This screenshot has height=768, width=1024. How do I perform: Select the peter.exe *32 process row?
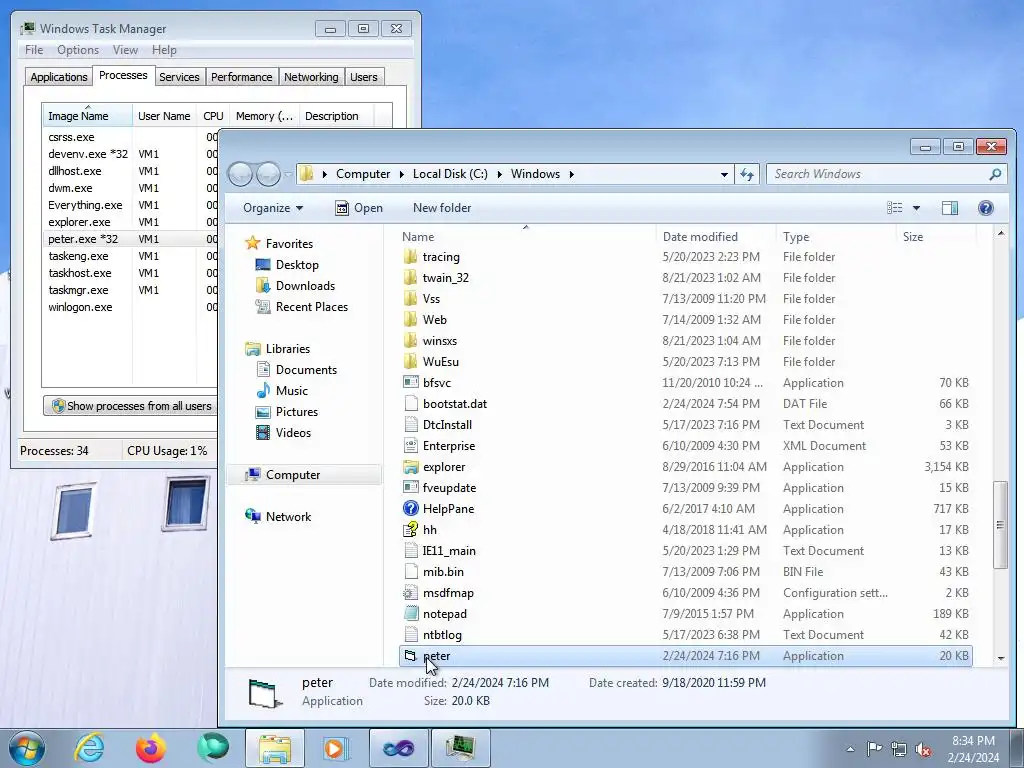coord(131,239)
